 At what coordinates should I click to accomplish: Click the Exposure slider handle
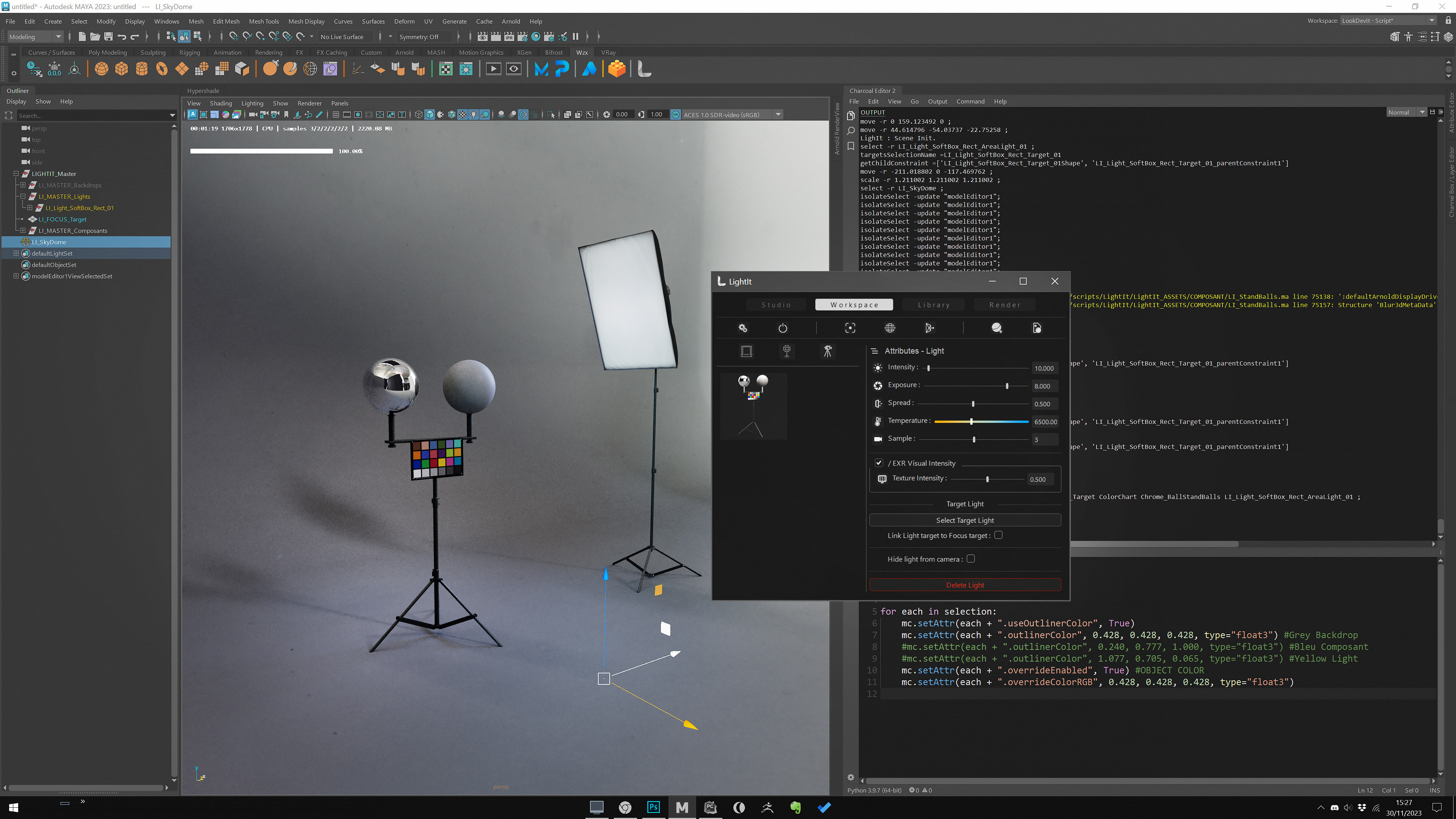(1007, 386)
